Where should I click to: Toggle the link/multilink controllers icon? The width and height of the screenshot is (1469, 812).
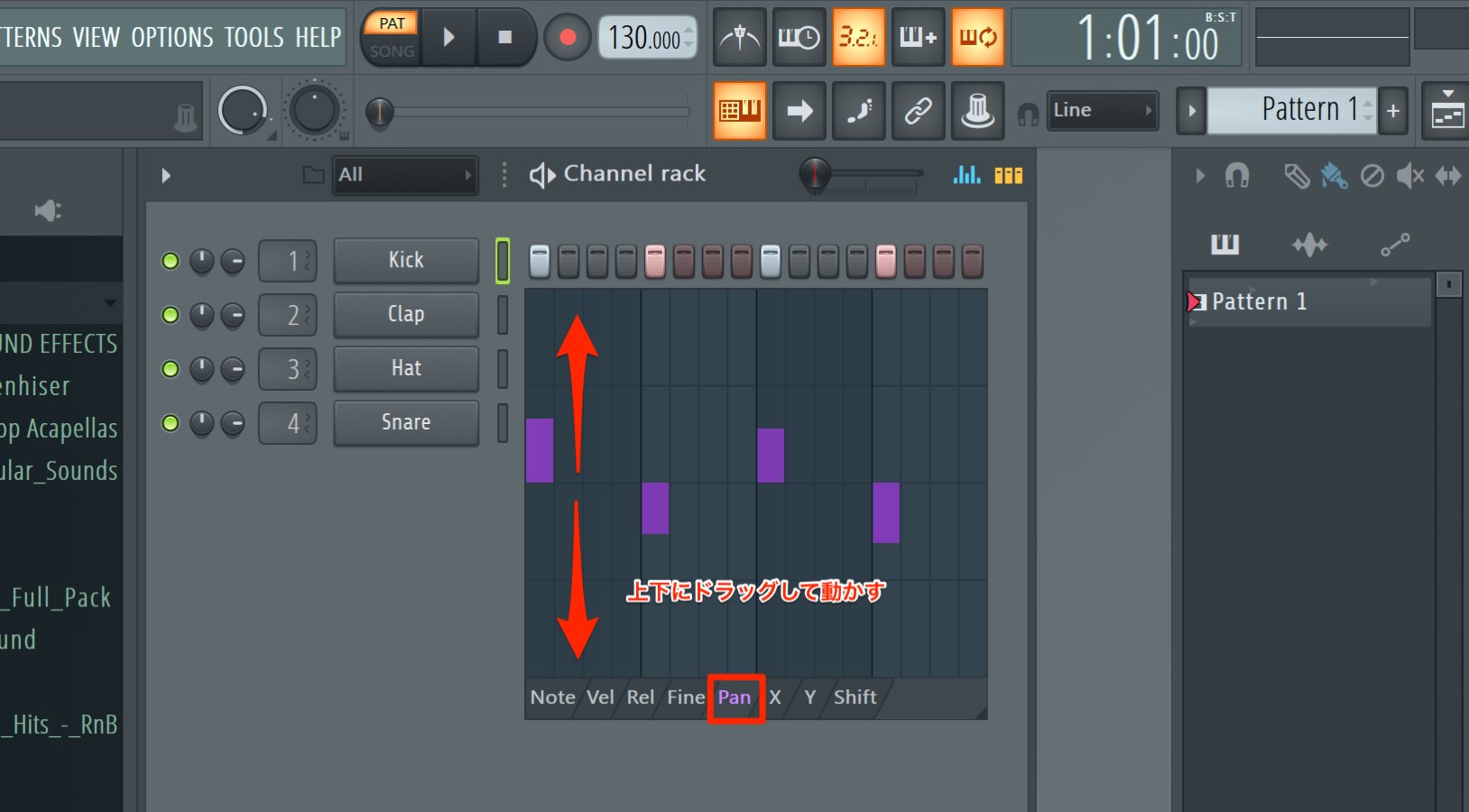pyautogui.click(x=918, y=111)
